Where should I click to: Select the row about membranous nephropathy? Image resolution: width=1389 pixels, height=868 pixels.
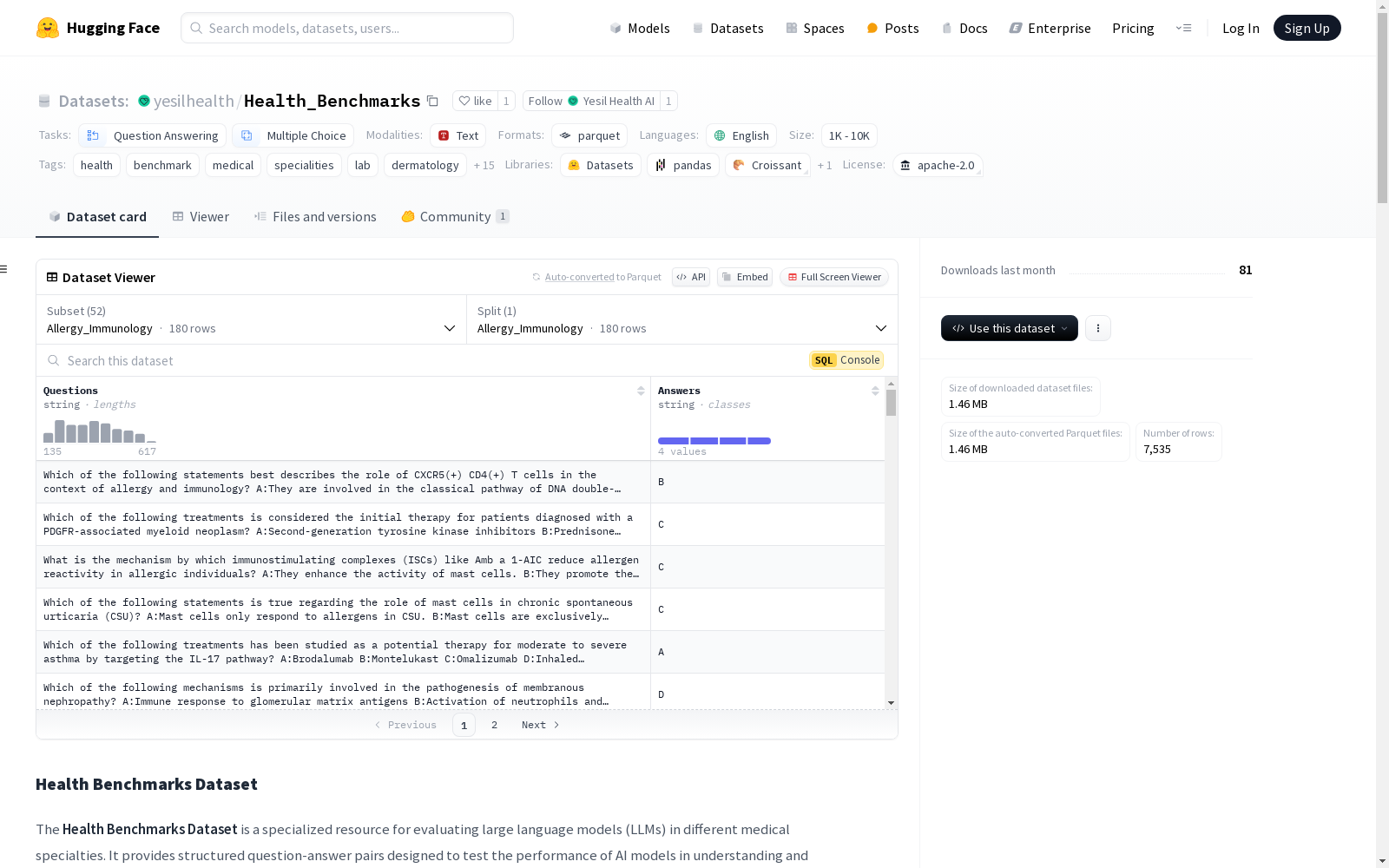point(460,692)
